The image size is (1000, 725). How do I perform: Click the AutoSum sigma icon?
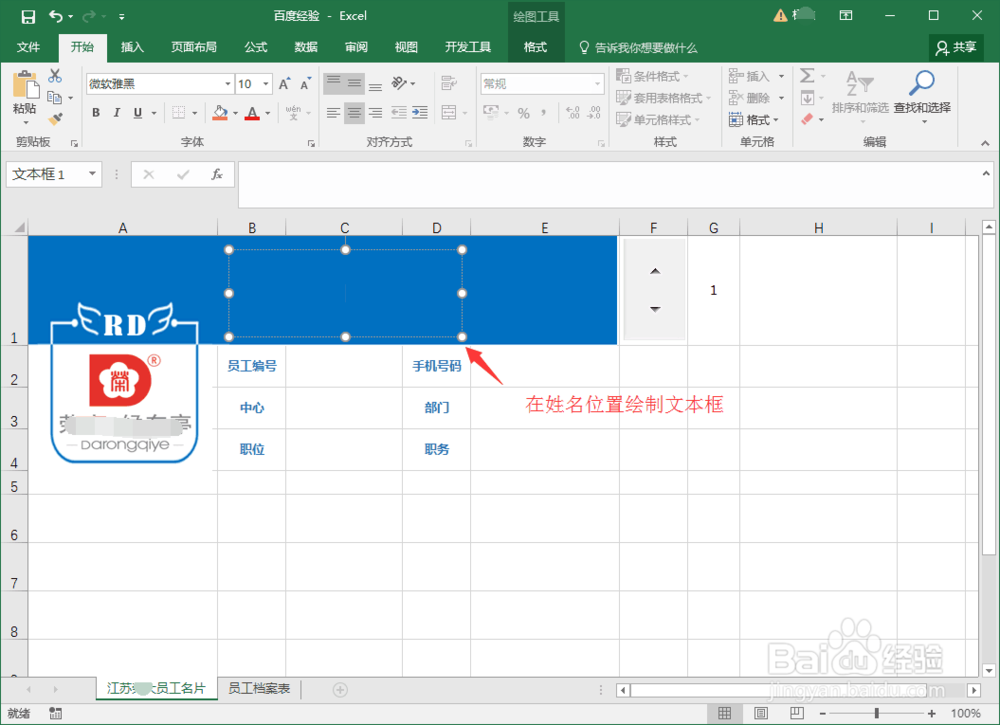[807, 76]
